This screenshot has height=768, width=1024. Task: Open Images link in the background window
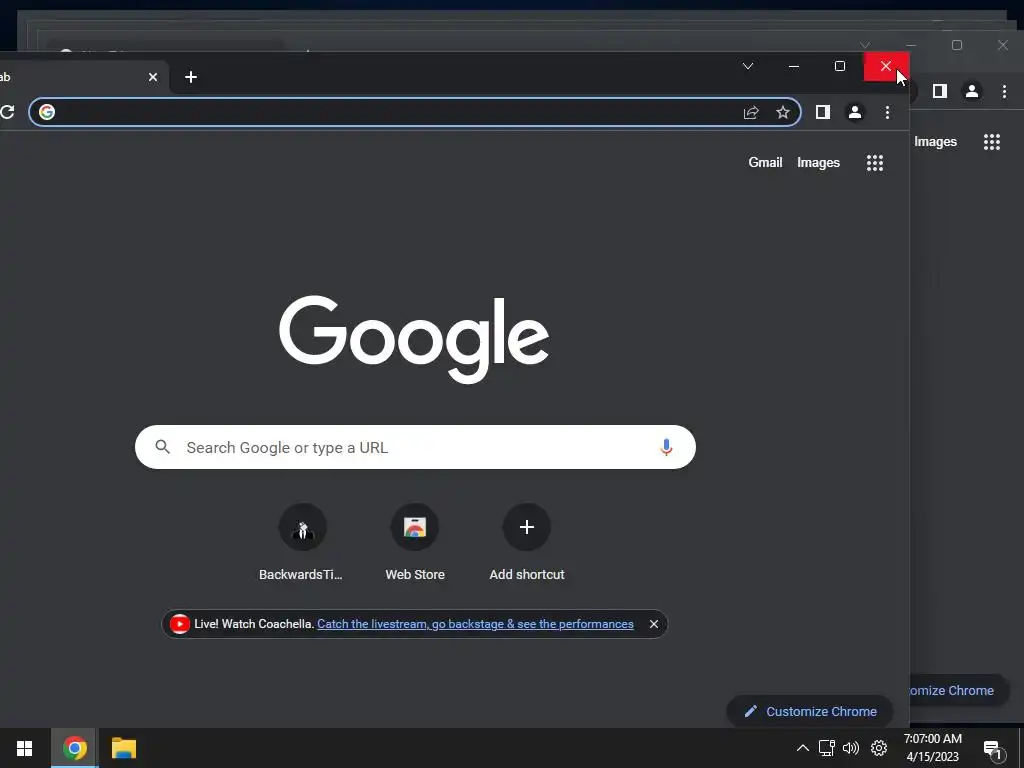tap(935, 142)
